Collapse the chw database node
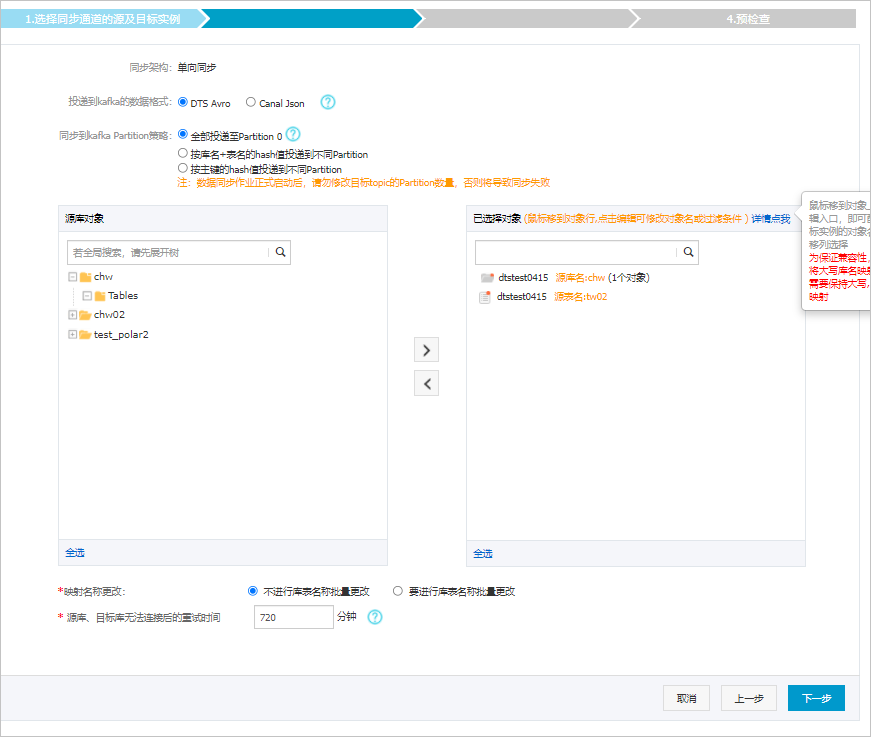This screenshot has width=871, height=737. pos(72,277)
